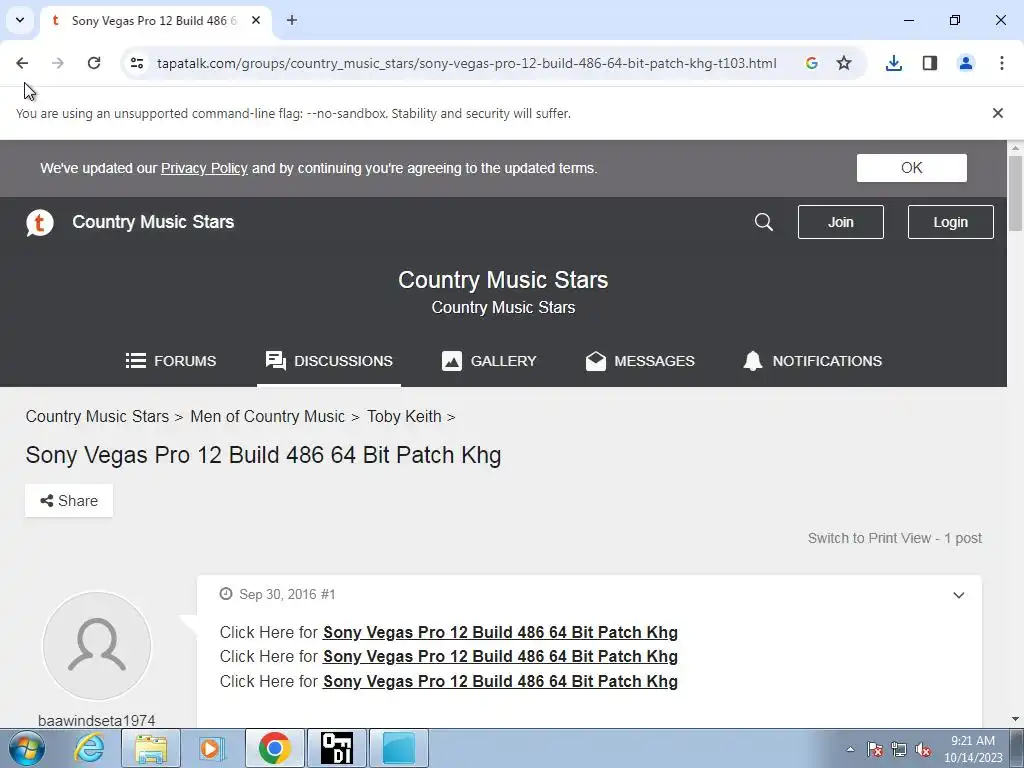The height and width of the screenshot is (768, 1024).
Task: Open Windows Media Player from taskbar
Action: pos(212,748)
